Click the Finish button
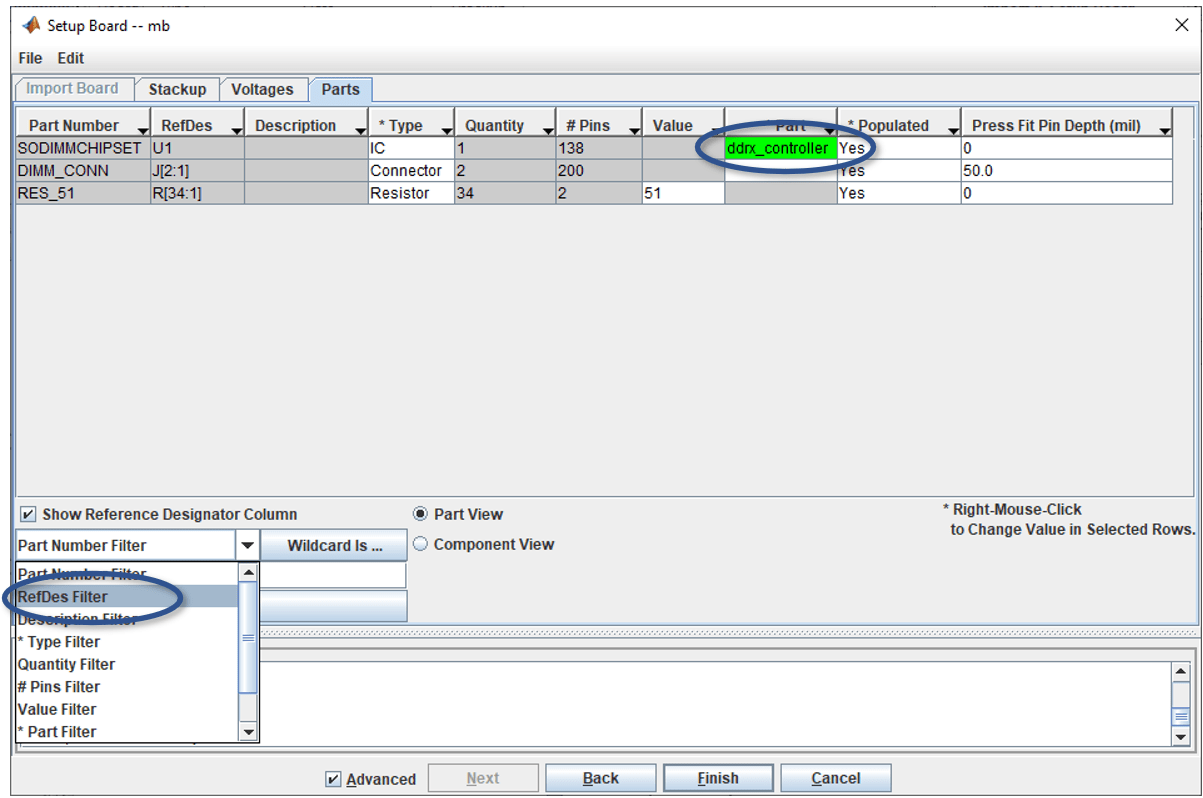This screenshot has width=1203, height=798. pos(718,778)
